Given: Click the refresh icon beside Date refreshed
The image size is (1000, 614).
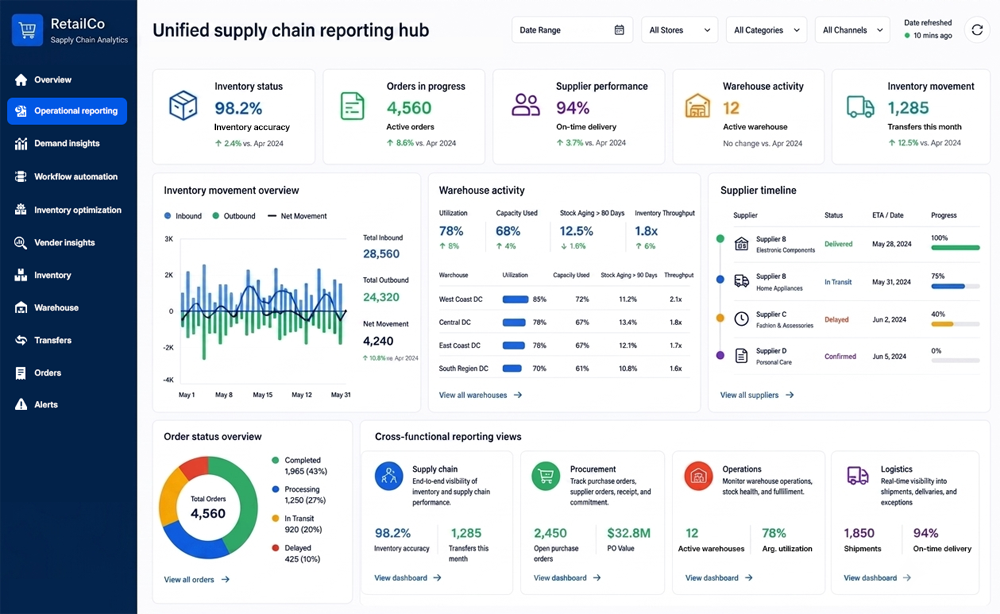Looking at the screenshot, I should click(x=976, y=30).
